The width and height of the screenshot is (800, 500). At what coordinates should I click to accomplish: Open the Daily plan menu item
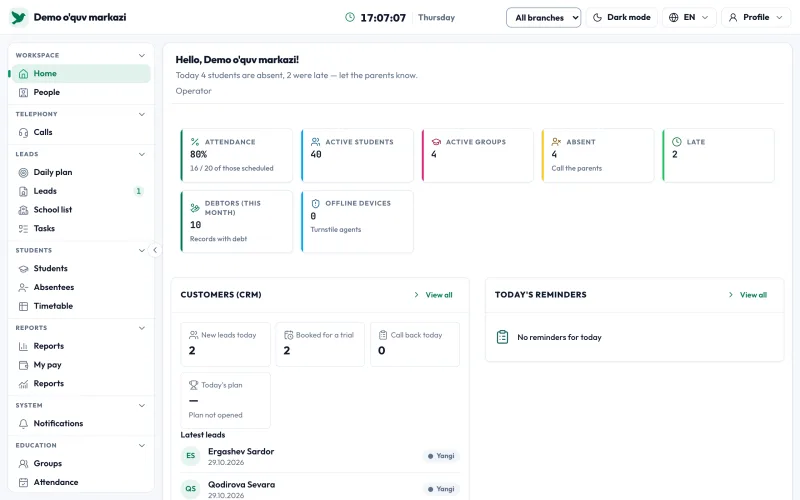click(81, 172)
